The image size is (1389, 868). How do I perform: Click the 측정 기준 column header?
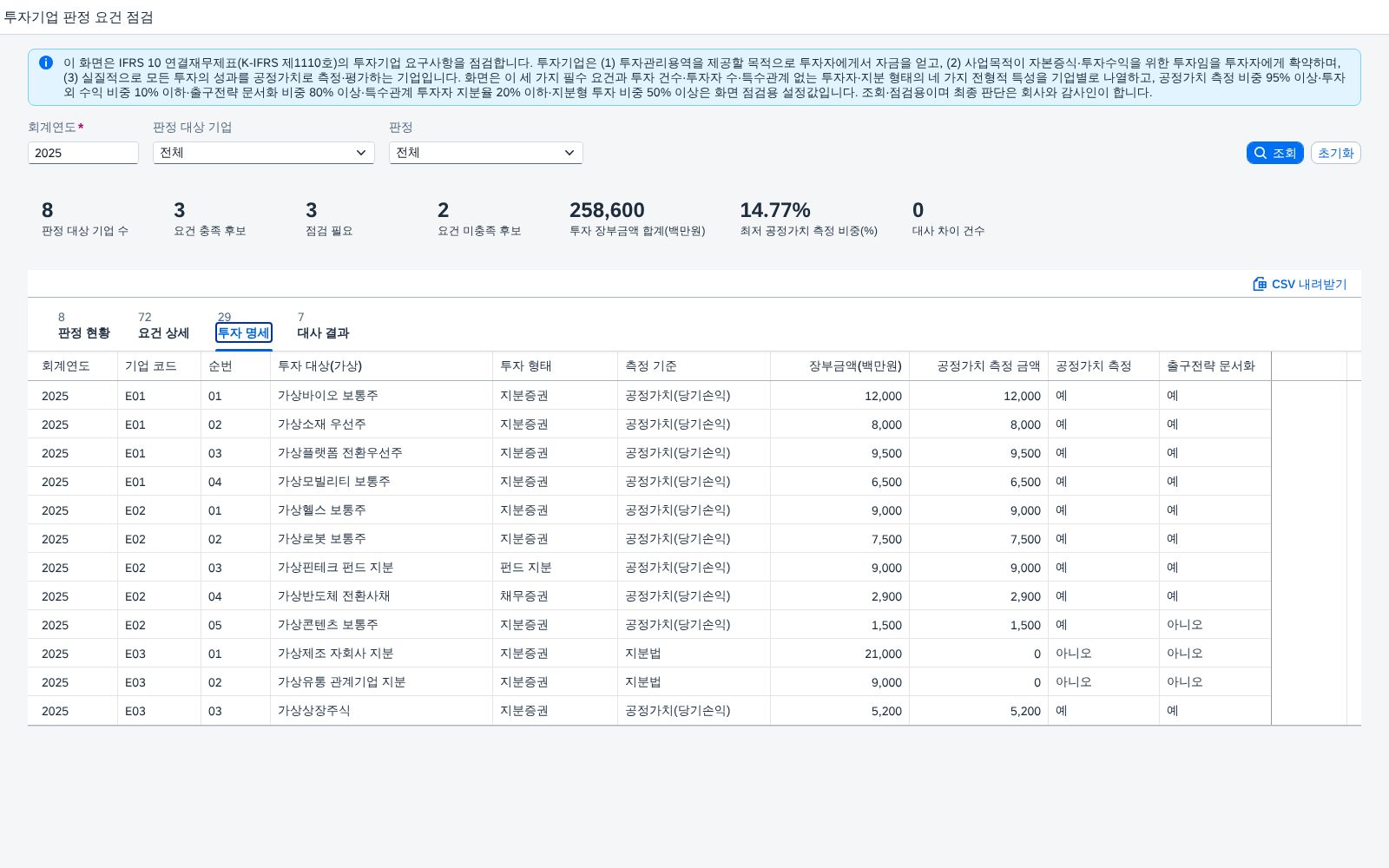tap(694, 366)
